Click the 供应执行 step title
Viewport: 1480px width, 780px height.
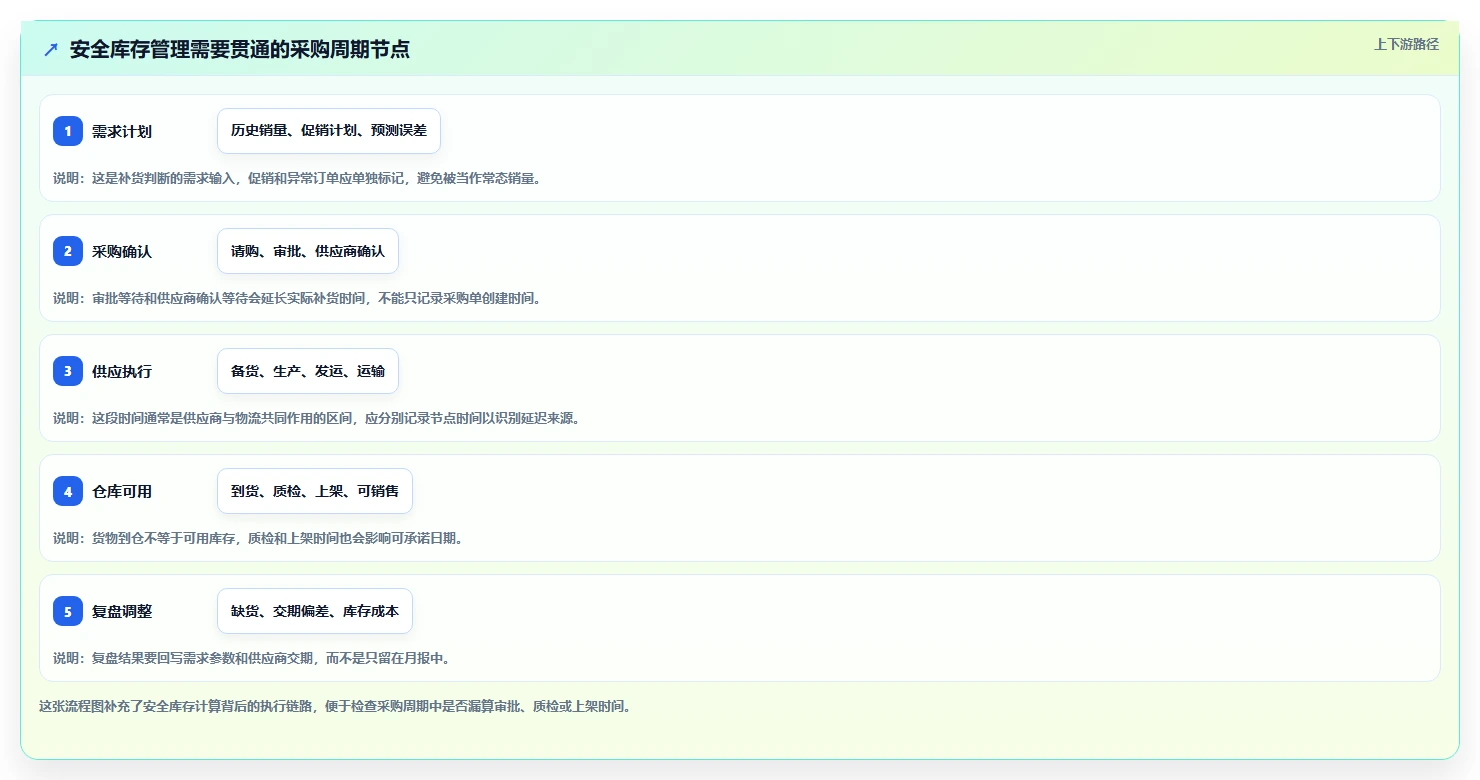coord(122,371)
